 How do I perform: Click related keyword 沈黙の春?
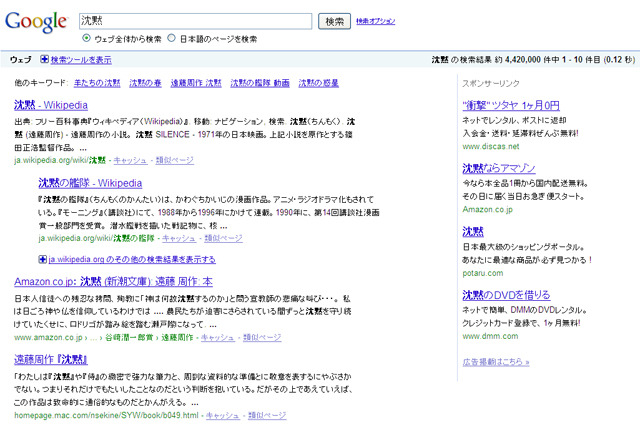point(145,83)
